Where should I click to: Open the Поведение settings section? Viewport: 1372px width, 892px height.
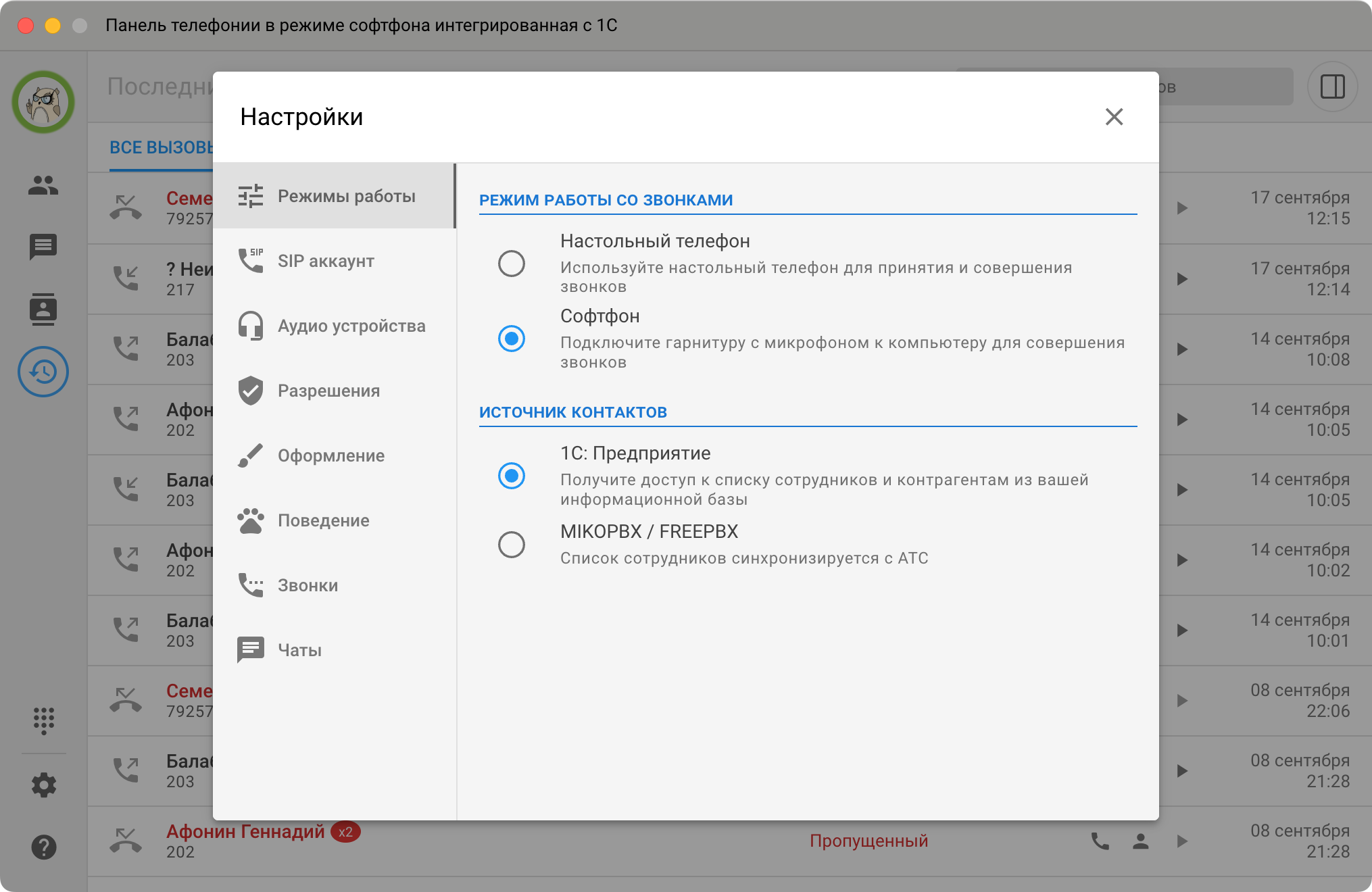click(x=334, y=520)
